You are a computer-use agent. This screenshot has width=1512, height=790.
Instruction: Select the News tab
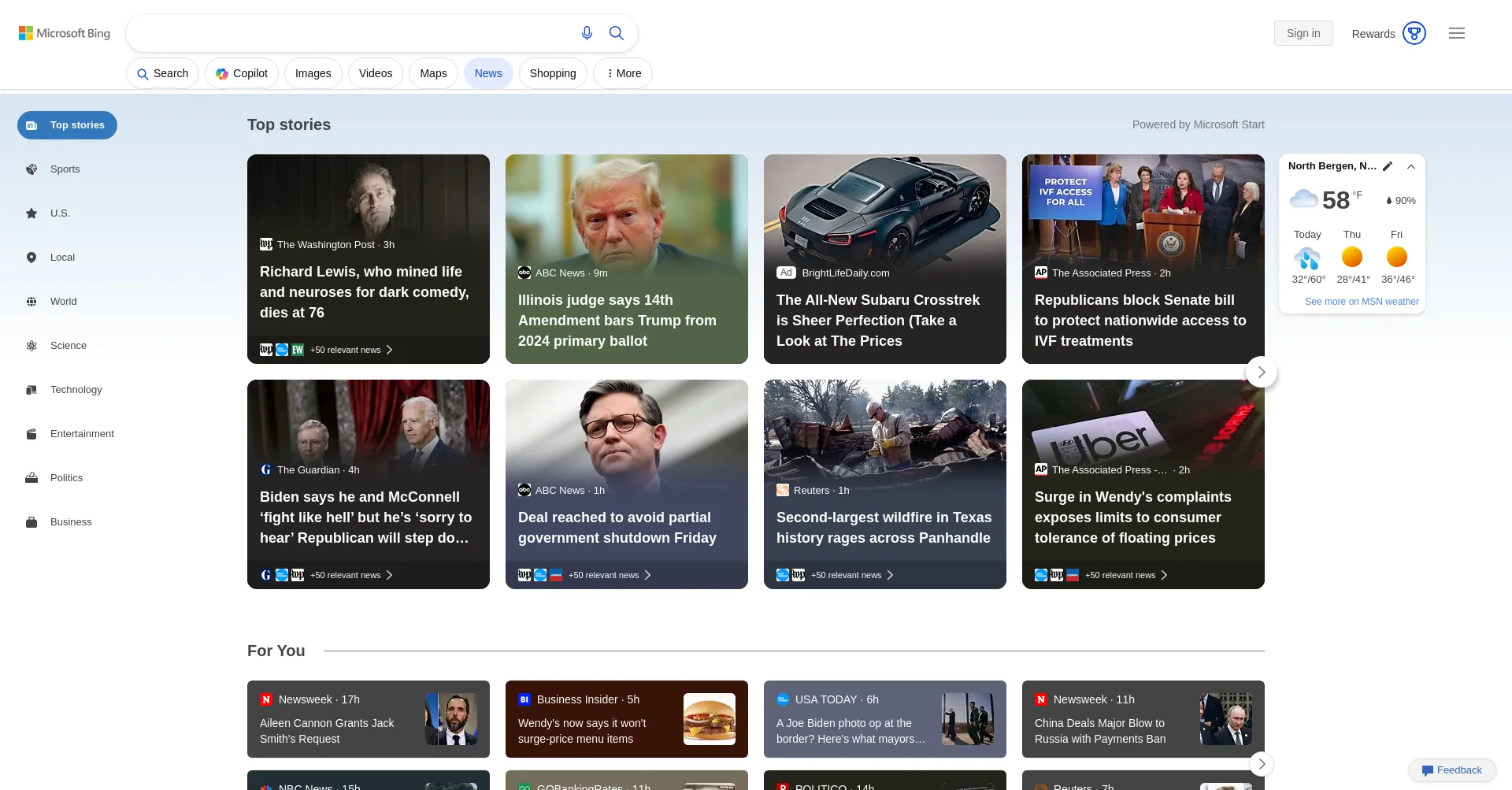tap(488, 73)
